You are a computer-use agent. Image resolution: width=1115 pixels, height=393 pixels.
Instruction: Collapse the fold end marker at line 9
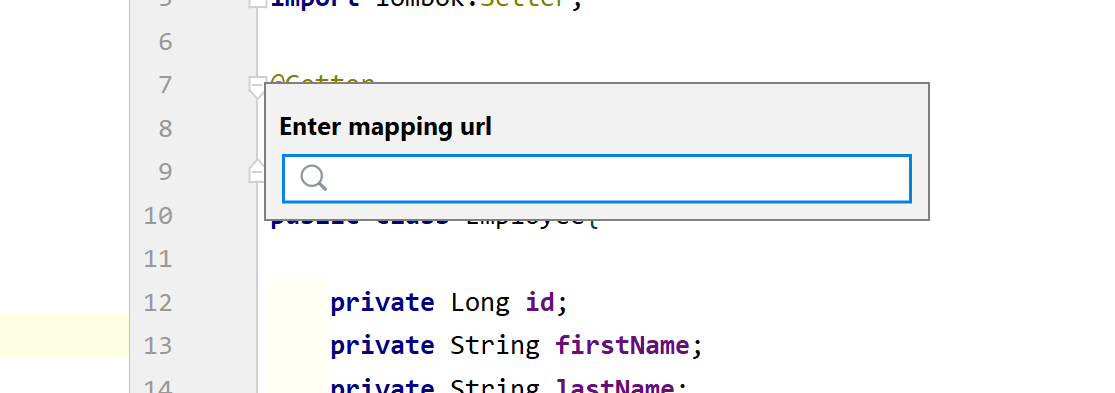pos(257,171)
